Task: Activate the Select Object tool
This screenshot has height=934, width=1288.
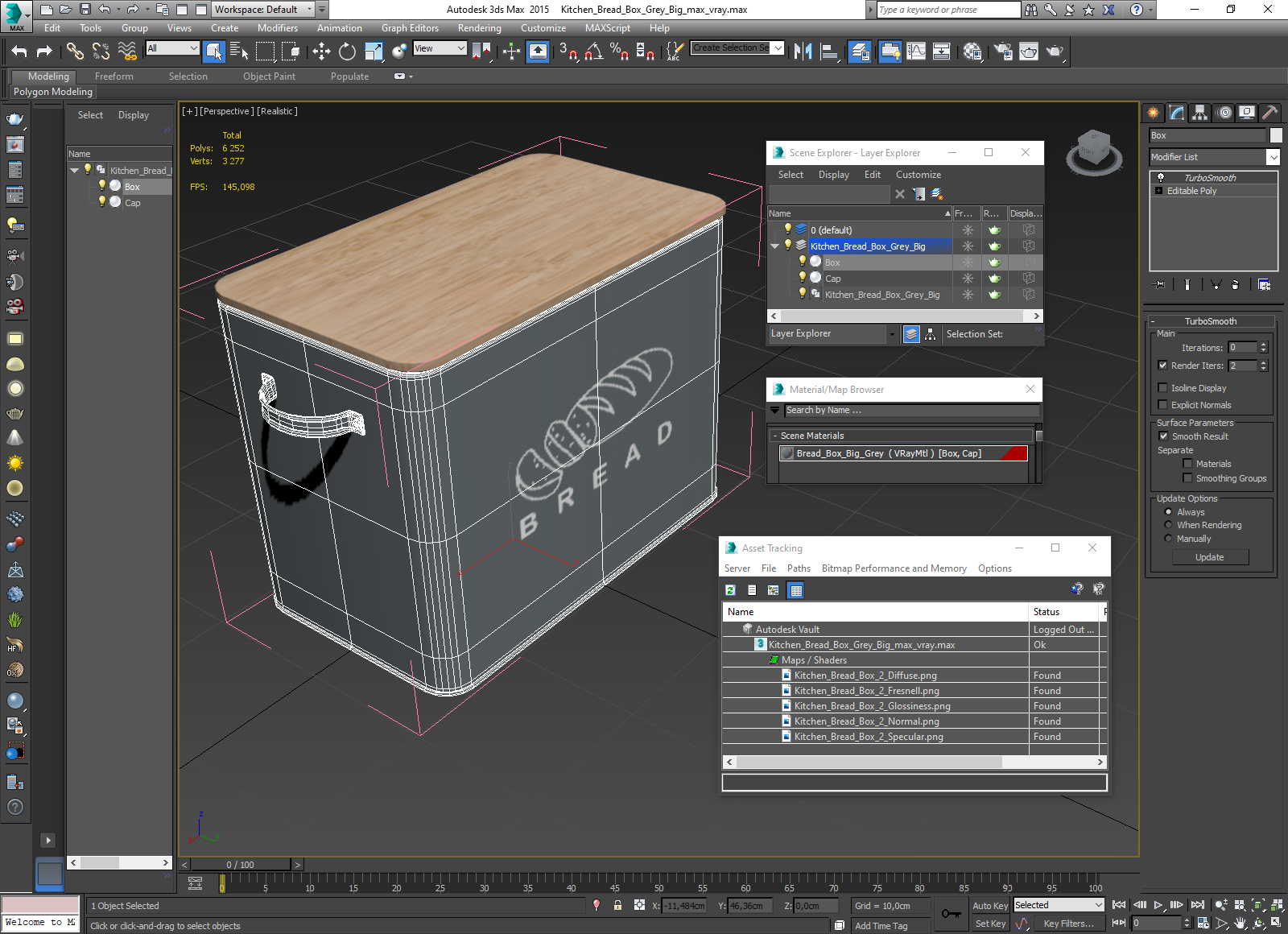Action: point(214,52)
